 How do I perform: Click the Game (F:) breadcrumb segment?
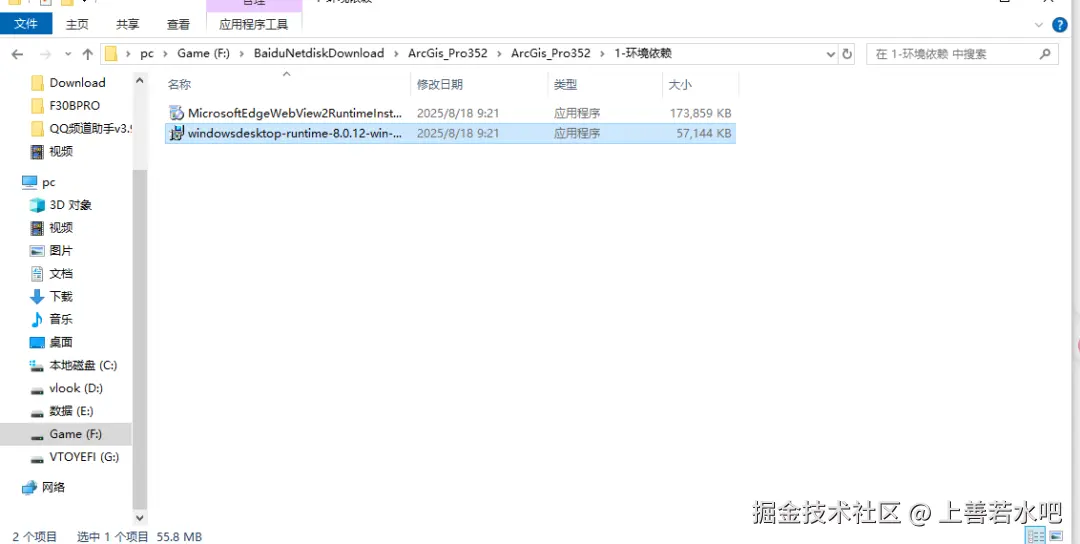tap(203, 53)
